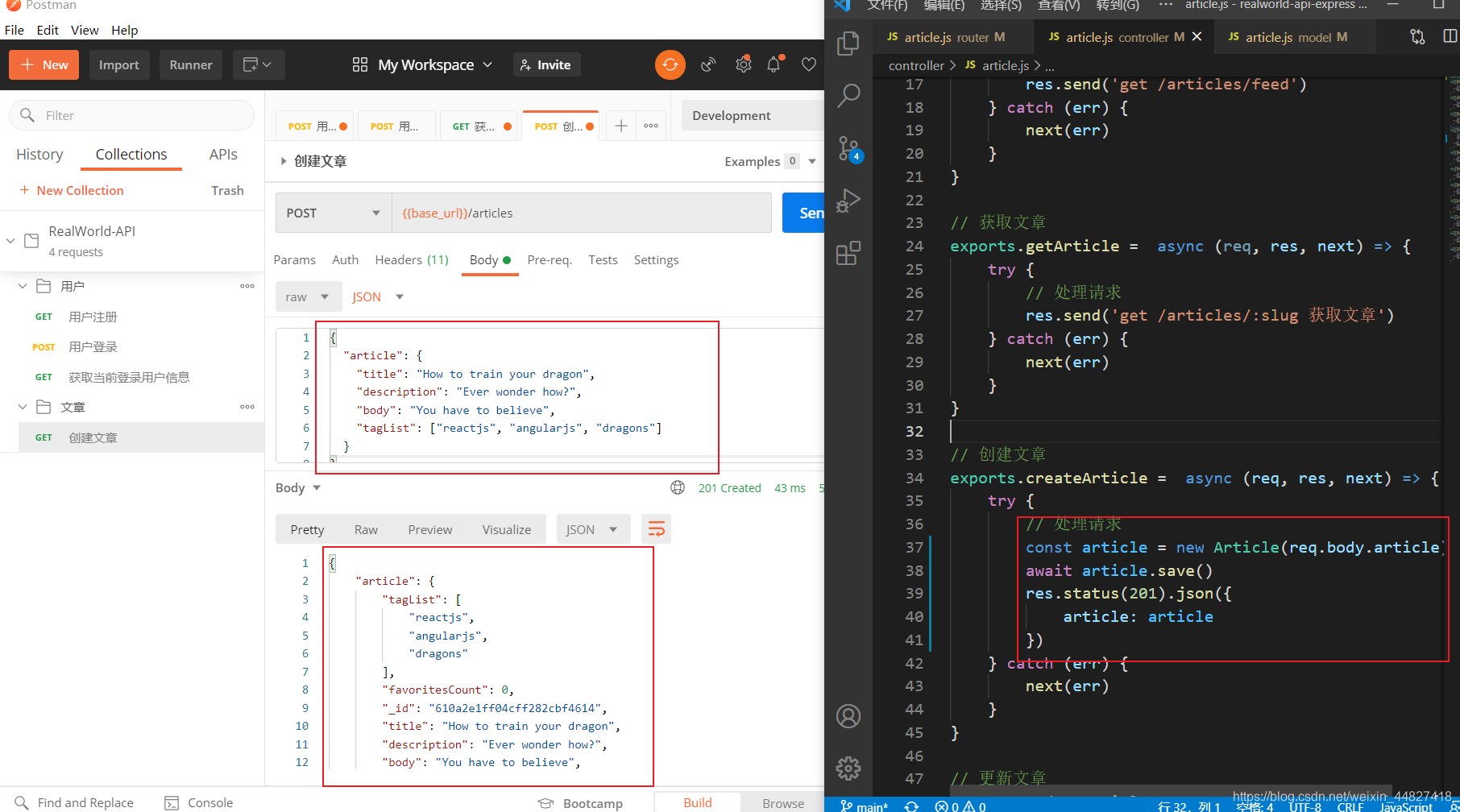Open the satellite capture requests icon in Postman
Screen dimensions: 1460x812
pos(708,64)
